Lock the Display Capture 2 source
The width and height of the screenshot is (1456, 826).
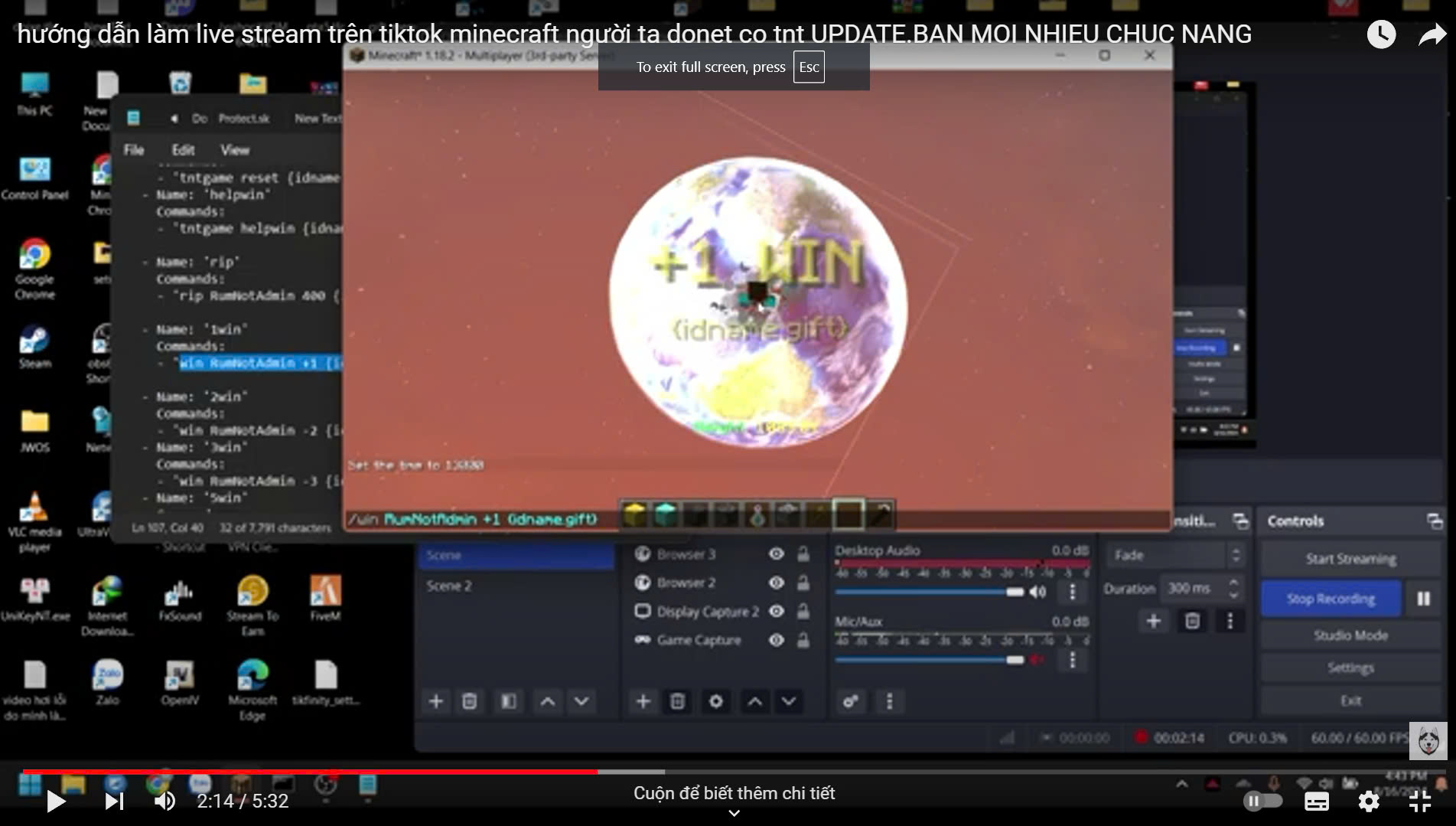pos(803,612)
